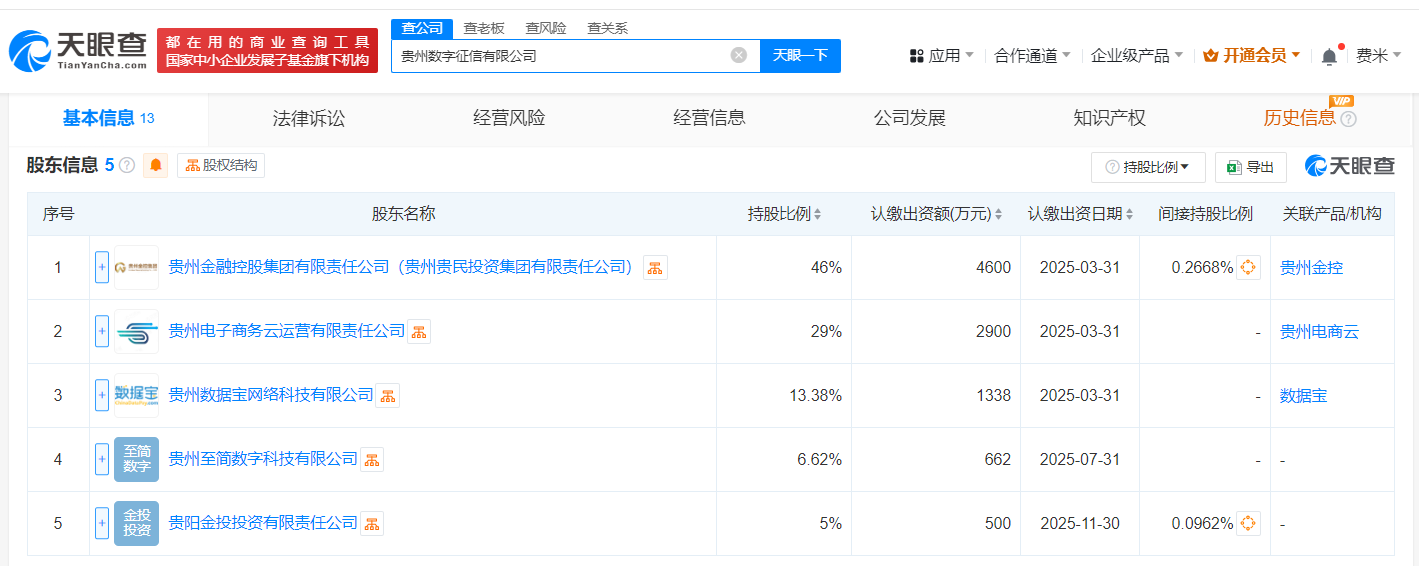The image size is (1419, 566).
Task: Expand row 4 贵州至简数字科技 plus button
Action: tap(102, 460)
